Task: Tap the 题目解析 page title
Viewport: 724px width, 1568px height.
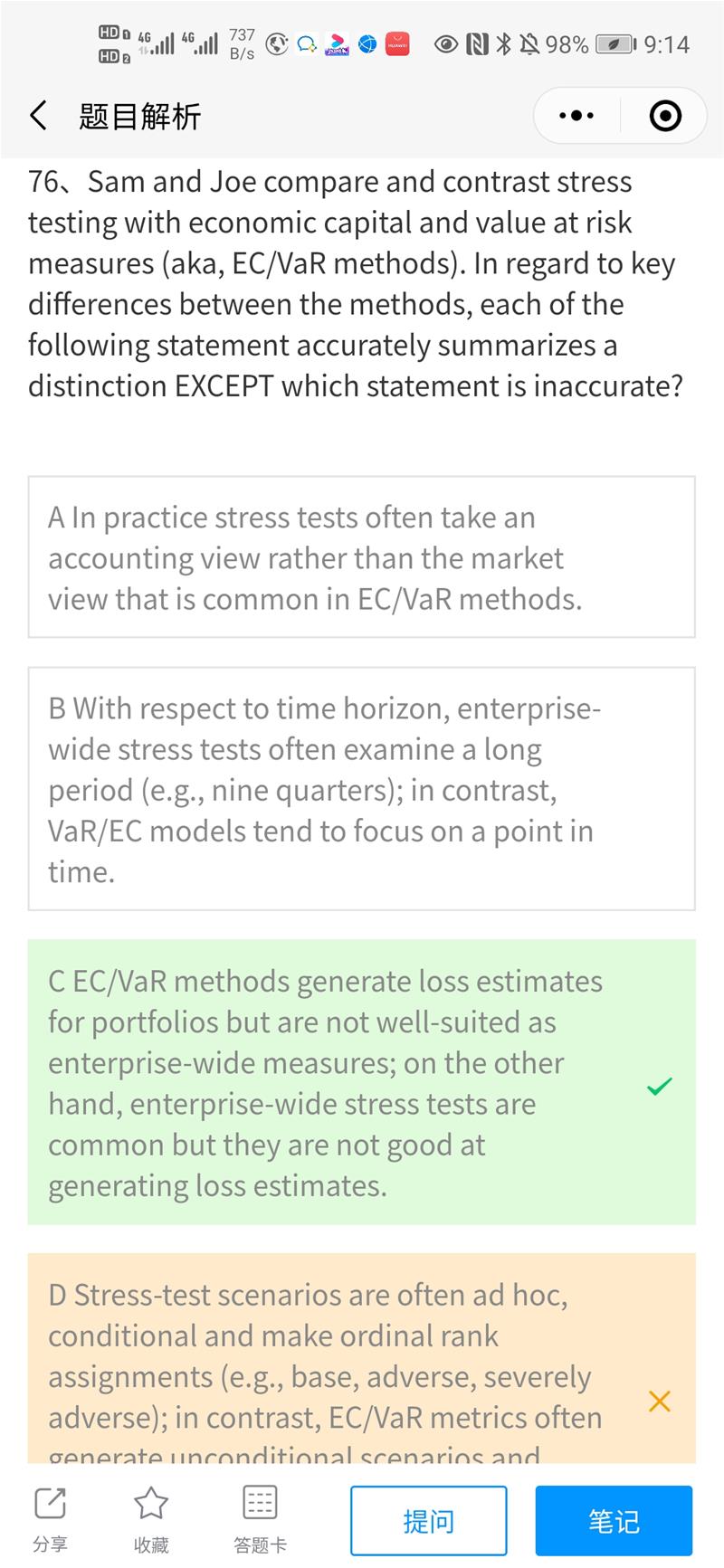Action: (x=139, y=117)
